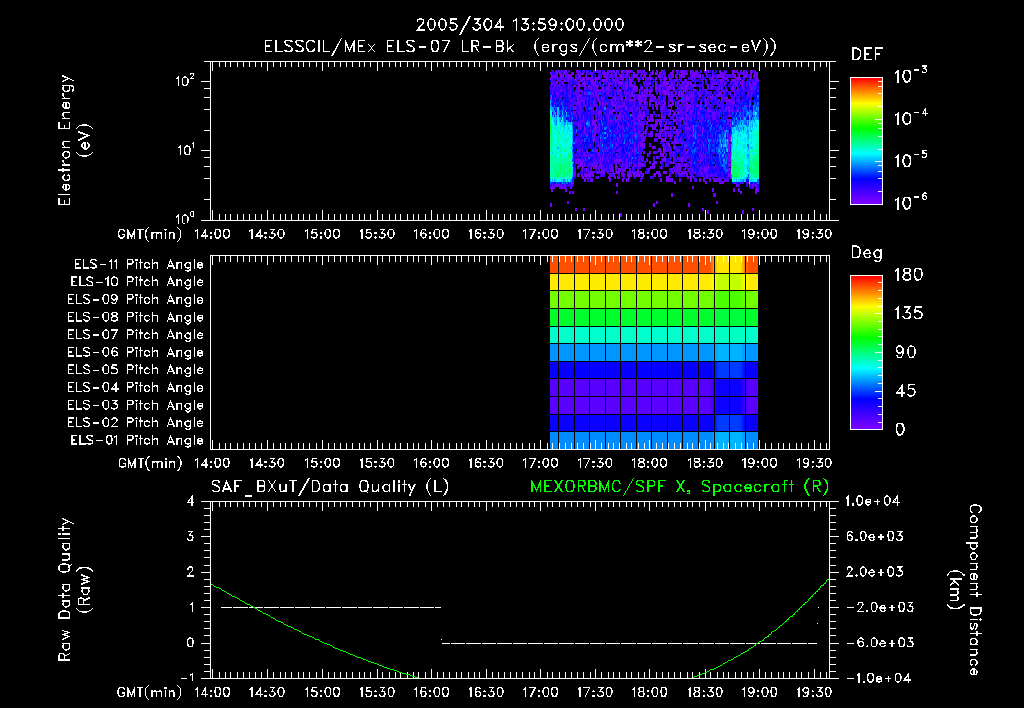Click the ELS-01 Pitch Angle row label

coord(137,441)
